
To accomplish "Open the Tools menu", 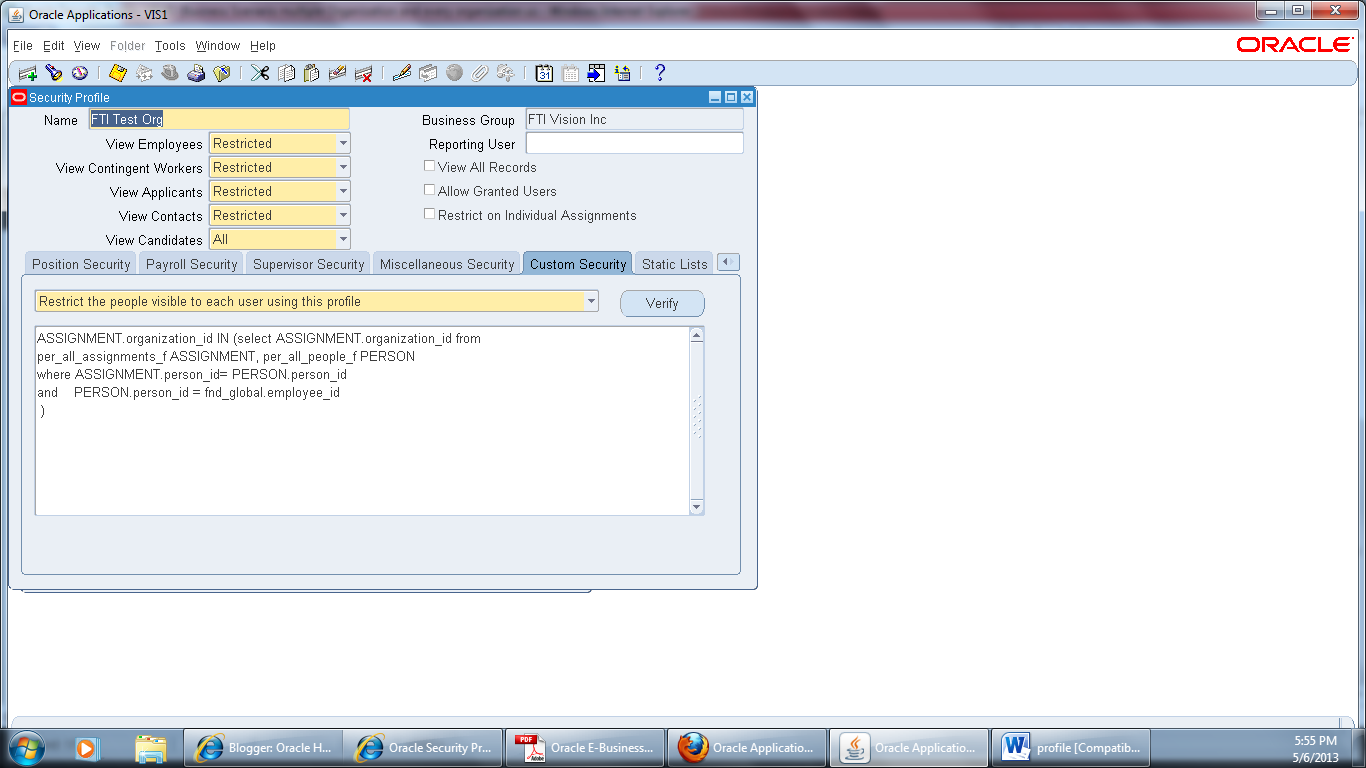I will [x=169, y=45].
